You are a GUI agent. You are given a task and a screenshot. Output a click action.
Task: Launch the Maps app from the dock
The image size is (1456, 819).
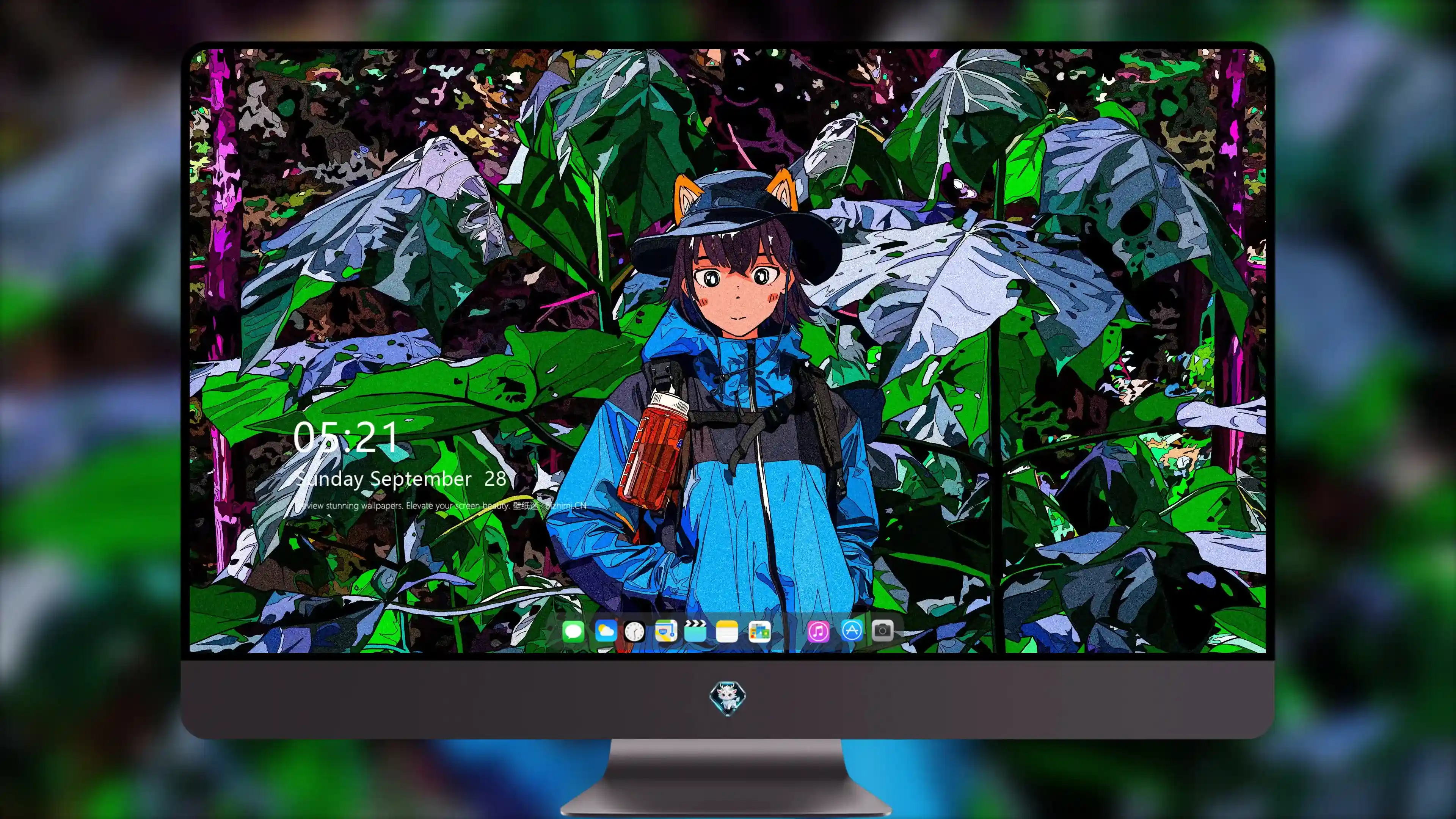coord(666,631)
